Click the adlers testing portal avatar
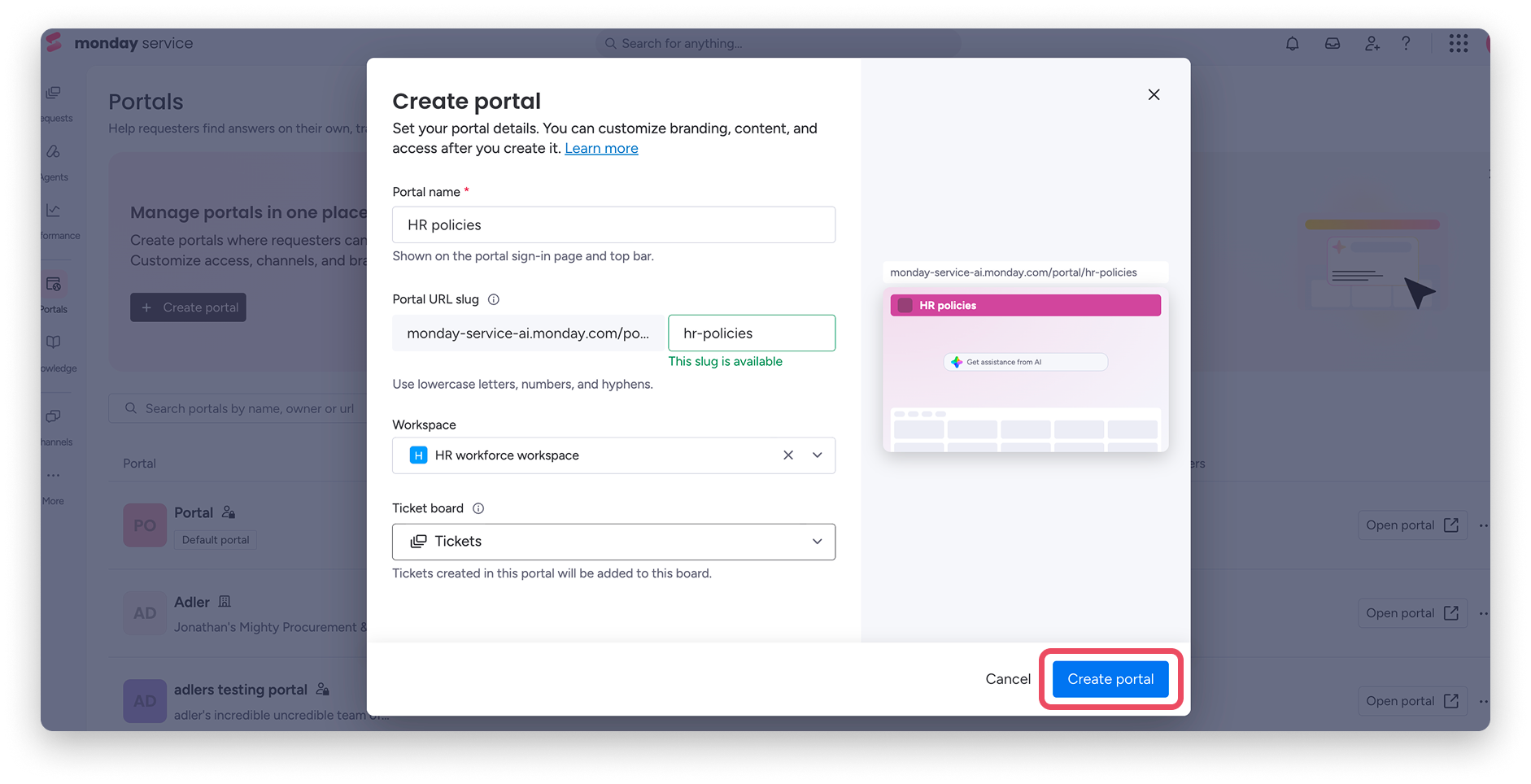1531x784 pixels. [145, 701]
